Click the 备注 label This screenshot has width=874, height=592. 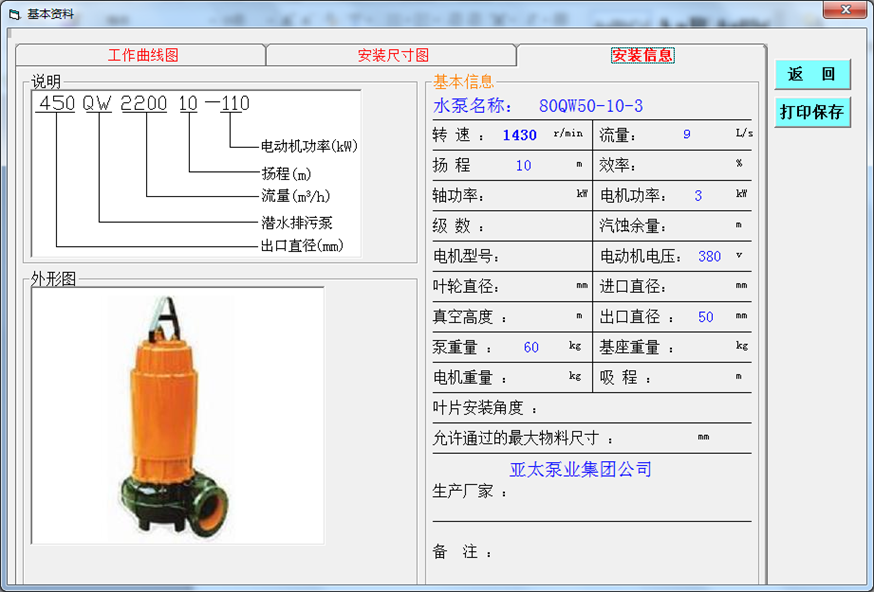click(x=463, y=552)
